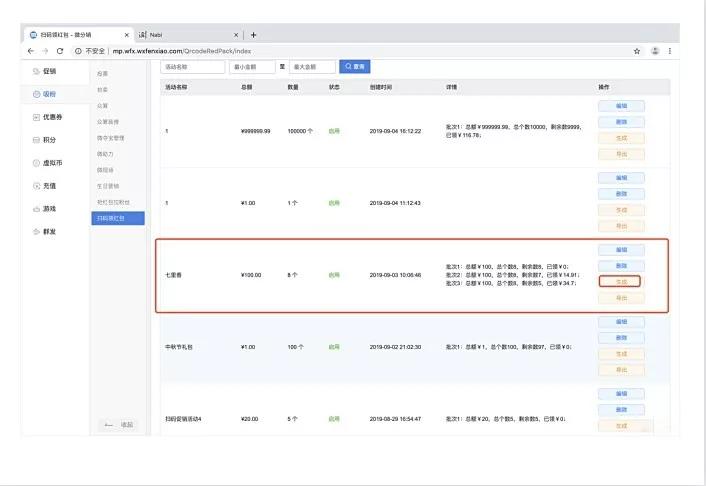Click 导出 for the 11:12:43 activity
Viewport: 706px width, 486px height.
(x=621, y=226)
